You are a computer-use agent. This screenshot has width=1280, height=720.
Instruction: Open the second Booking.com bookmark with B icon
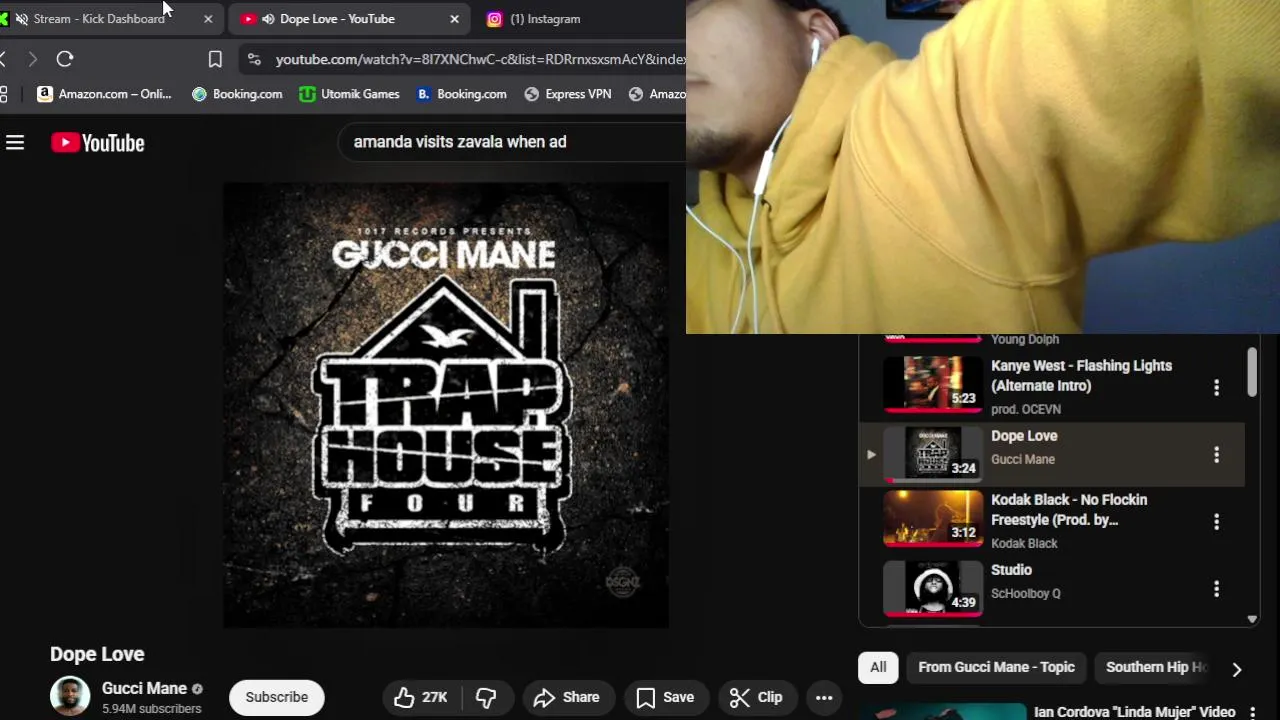click(x=462, y=94)
